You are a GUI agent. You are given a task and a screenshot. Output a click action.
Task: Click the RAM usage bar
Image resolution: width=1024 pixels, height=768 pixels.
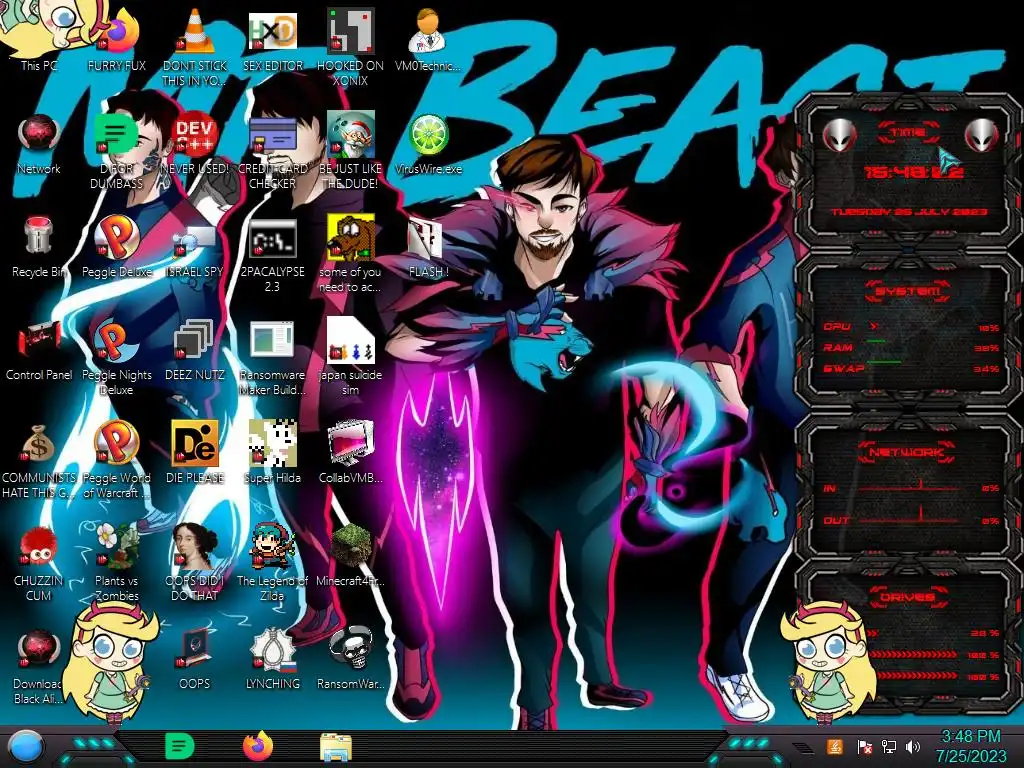[876, 343]
